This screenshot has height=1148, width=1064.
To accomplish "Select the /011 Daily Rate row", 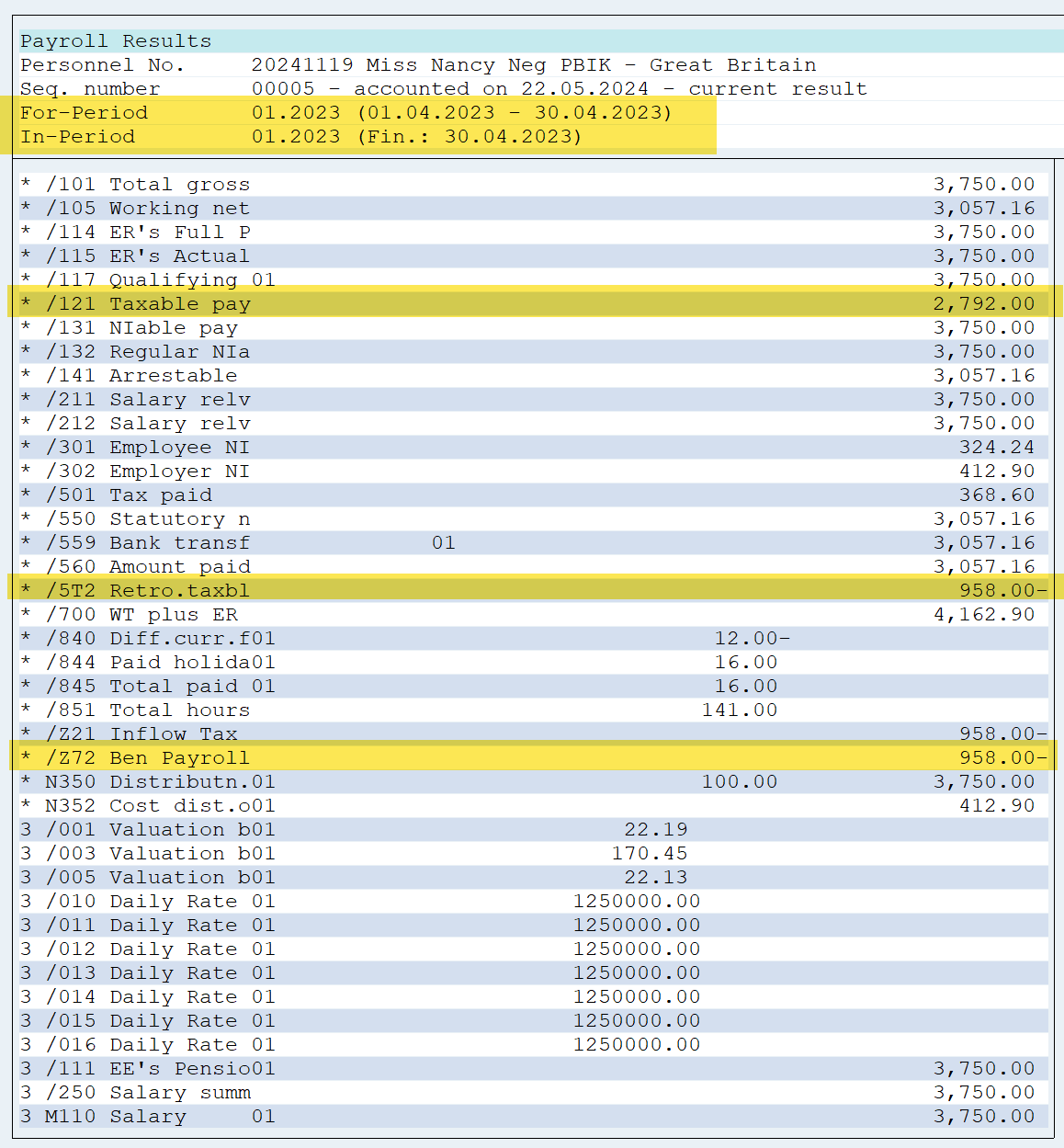I will [533, 926].
